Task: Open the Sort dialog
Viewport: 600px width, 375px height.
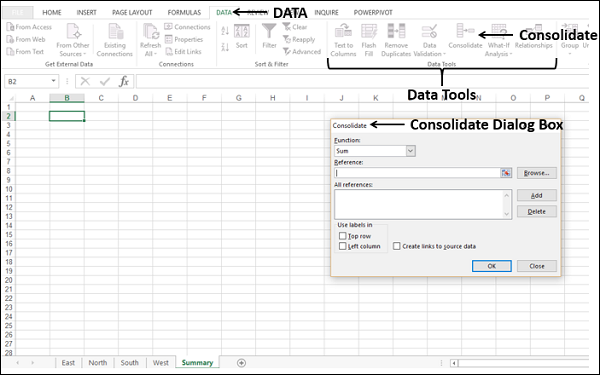Action: click(241, 37)
